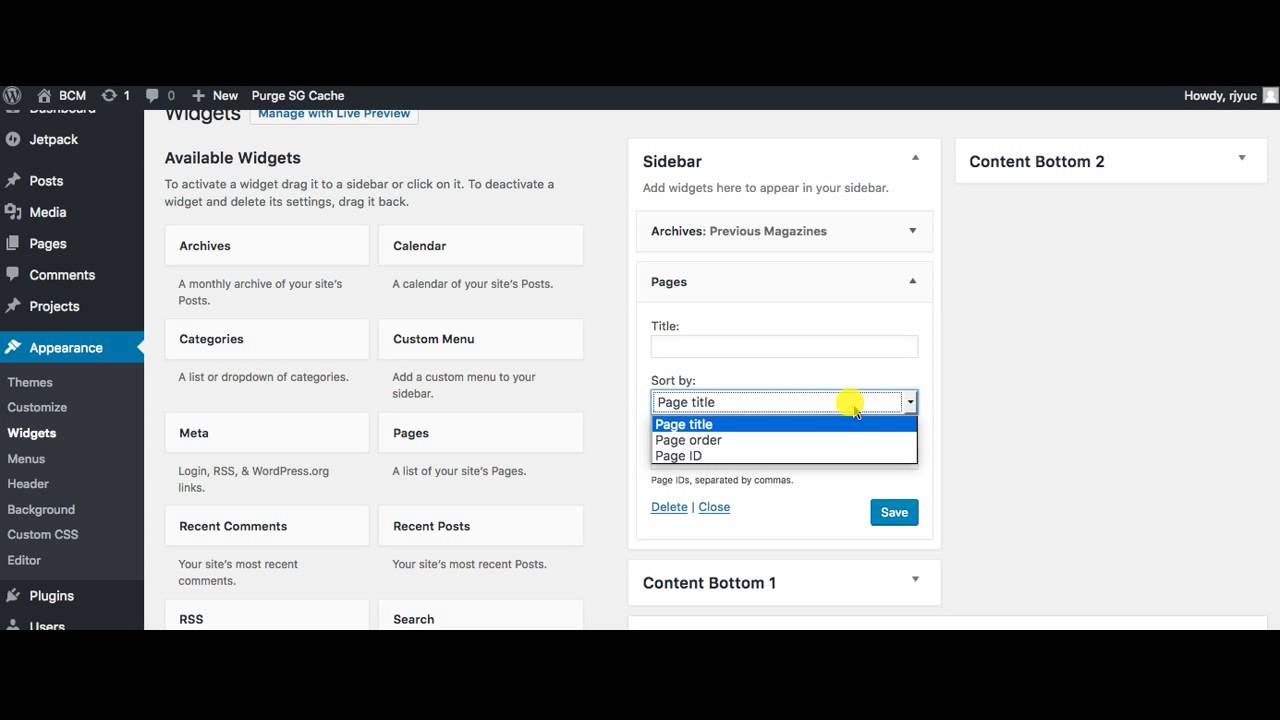The image size is (1280, 720).
Task: Click the Close link in Pages widget
Action: [714, 507]
